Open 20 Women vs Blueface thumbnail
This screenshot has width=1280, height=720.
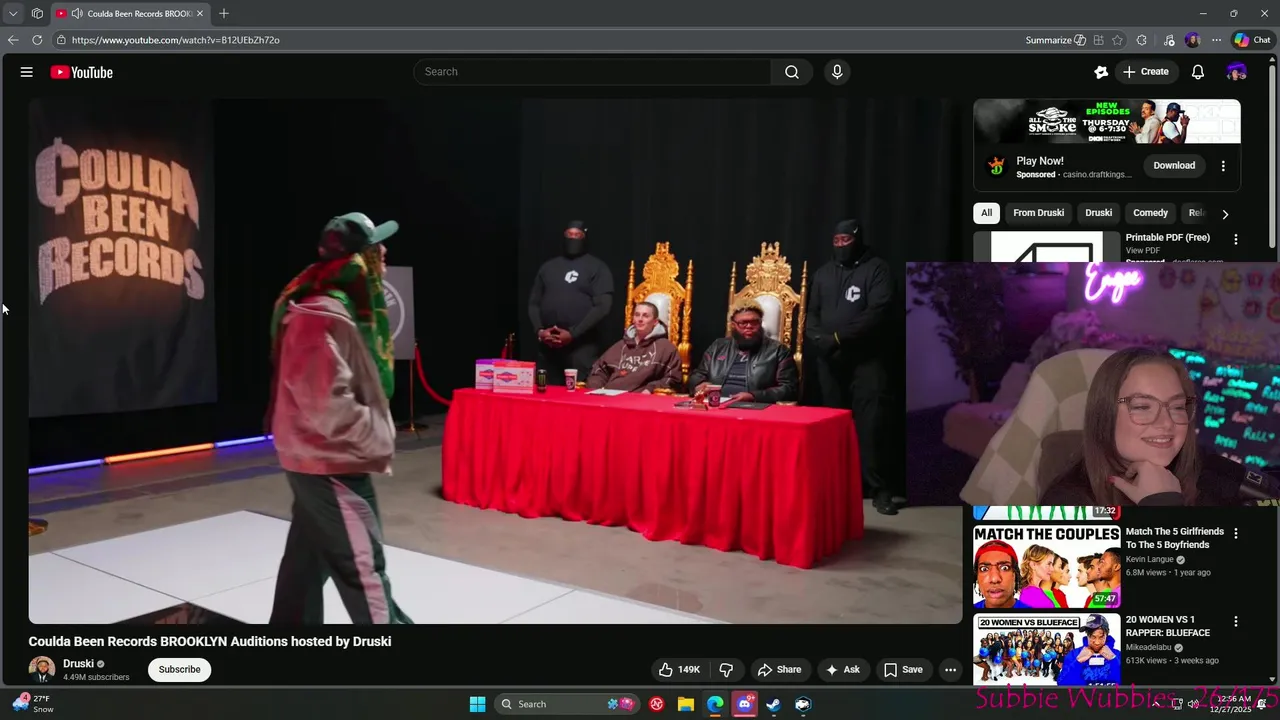1047,650
